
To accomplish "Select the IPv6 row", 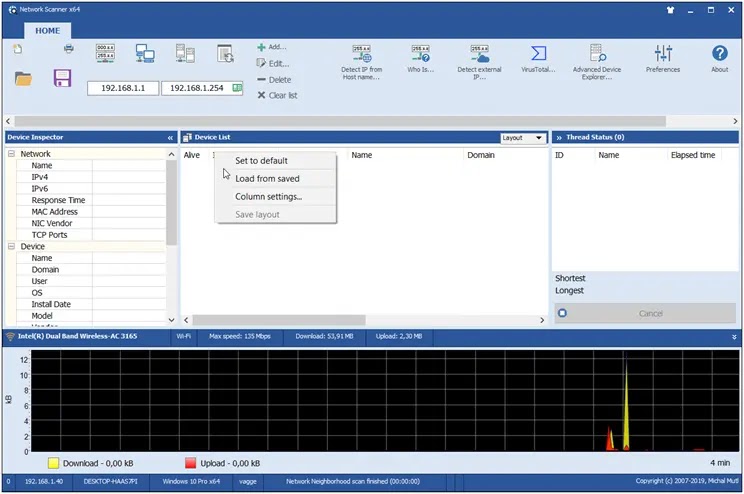I will click(91, 189).
